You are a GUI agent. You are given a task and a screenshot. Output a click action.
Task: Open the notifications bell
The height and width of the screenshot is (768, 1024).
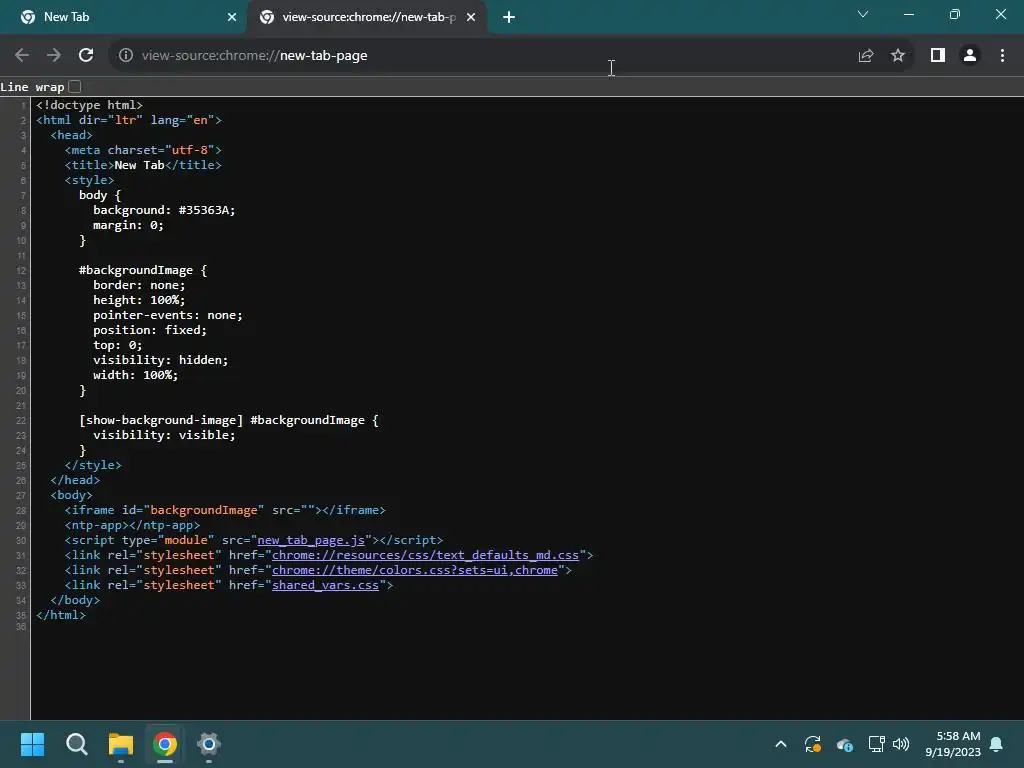click(997, 744)
